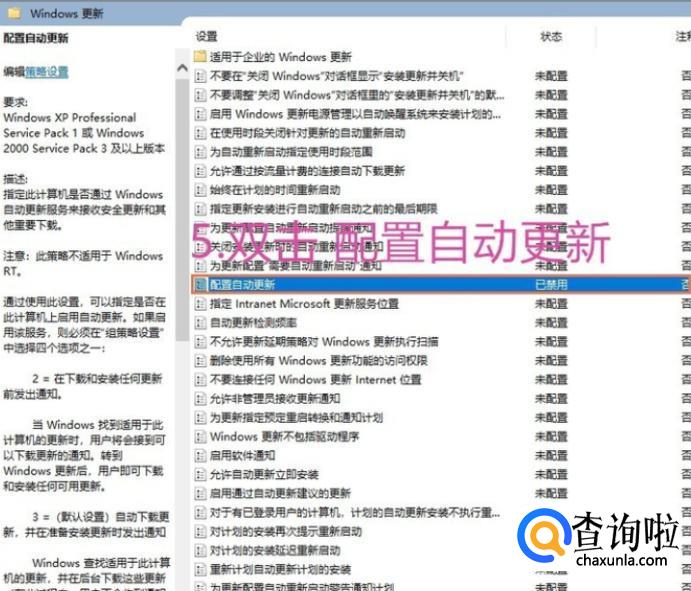Click policy icon for 允许自动更新立即安装
The height and width of the screenshot is (591, 691).
click(x=201, y=475)
